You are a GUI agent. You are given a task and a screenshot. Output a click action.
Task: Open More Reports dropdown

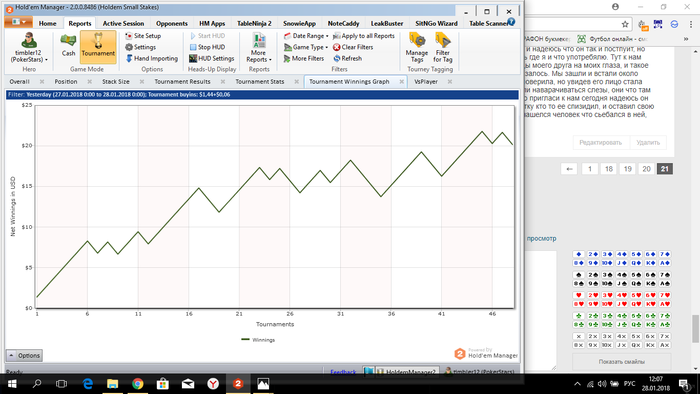pos(259,47)
